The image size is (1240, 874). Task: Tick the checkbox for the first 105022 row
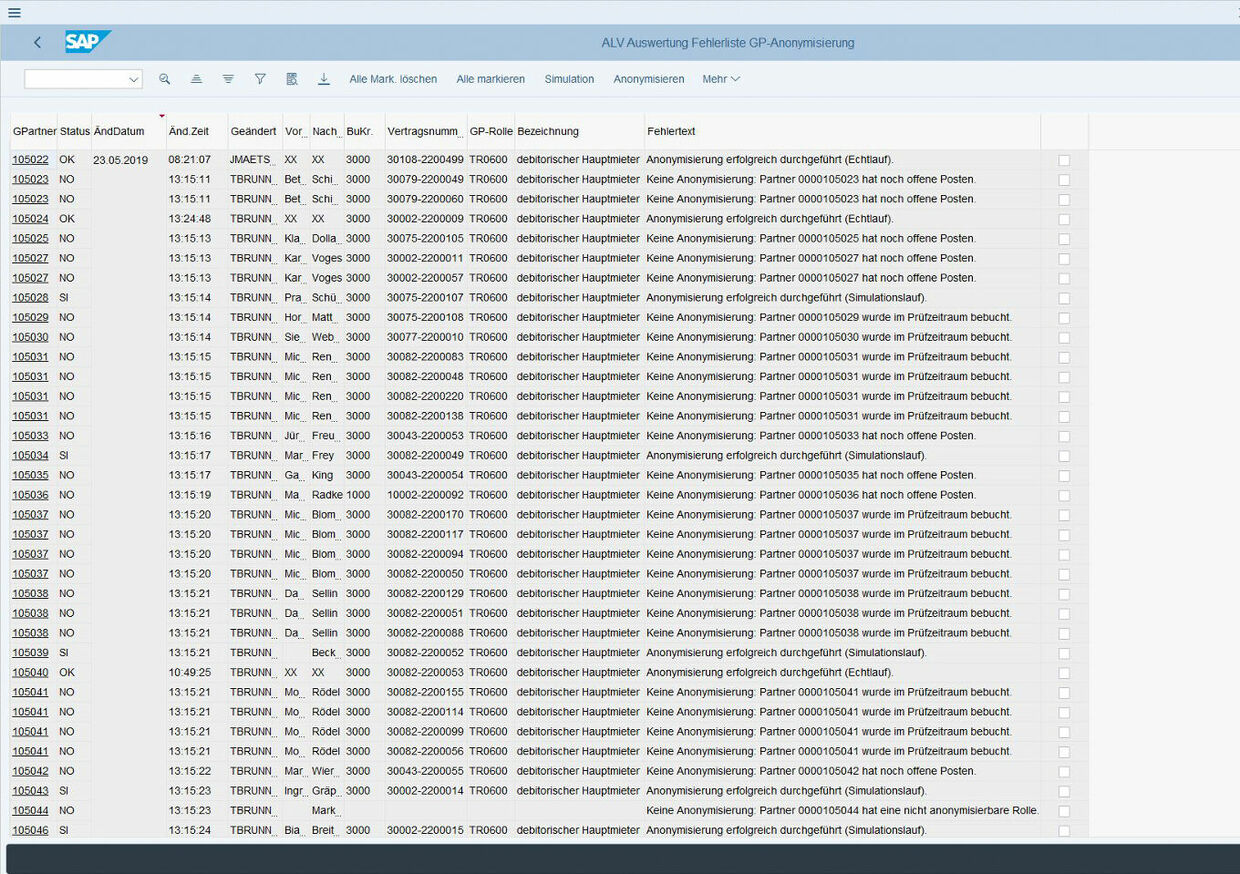point(1064,160)
